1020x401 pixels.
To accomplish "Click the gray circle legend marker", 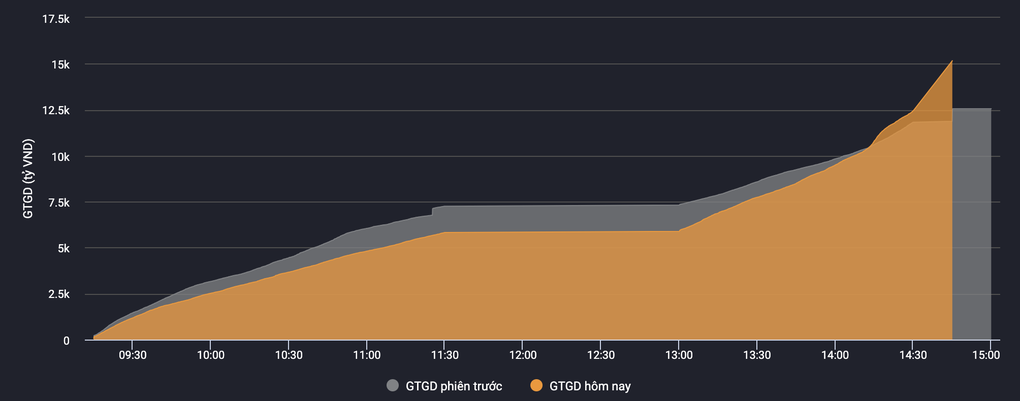I will click(392, 385).
